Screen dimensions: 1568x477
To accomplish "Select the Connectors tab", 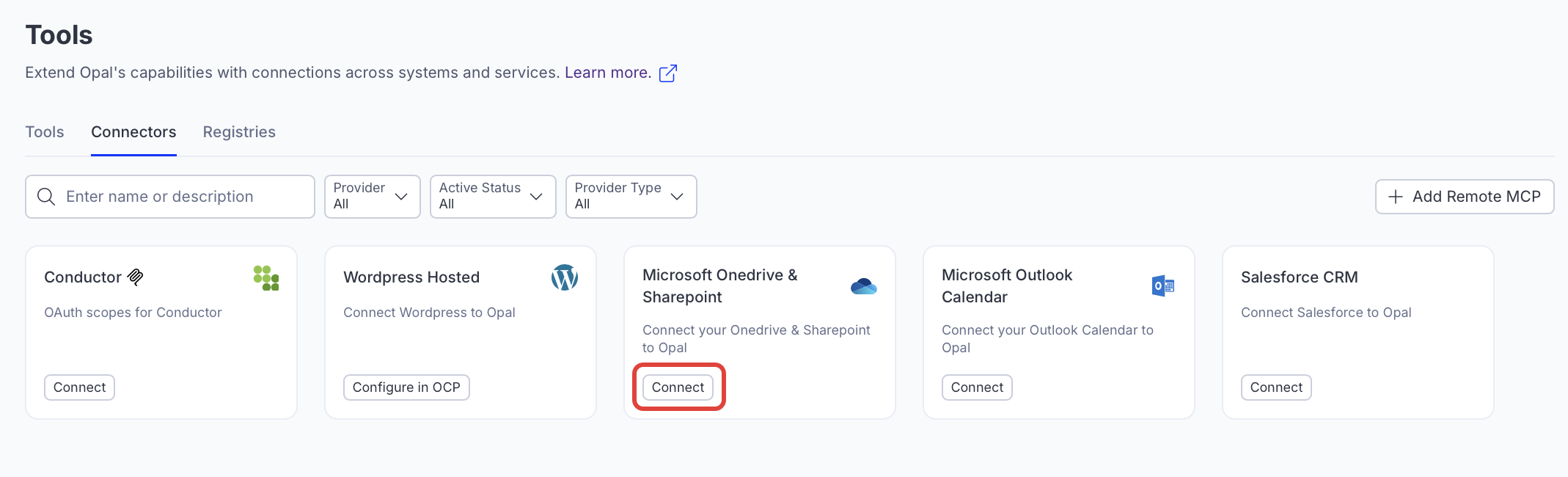I will tap(133, 132).
